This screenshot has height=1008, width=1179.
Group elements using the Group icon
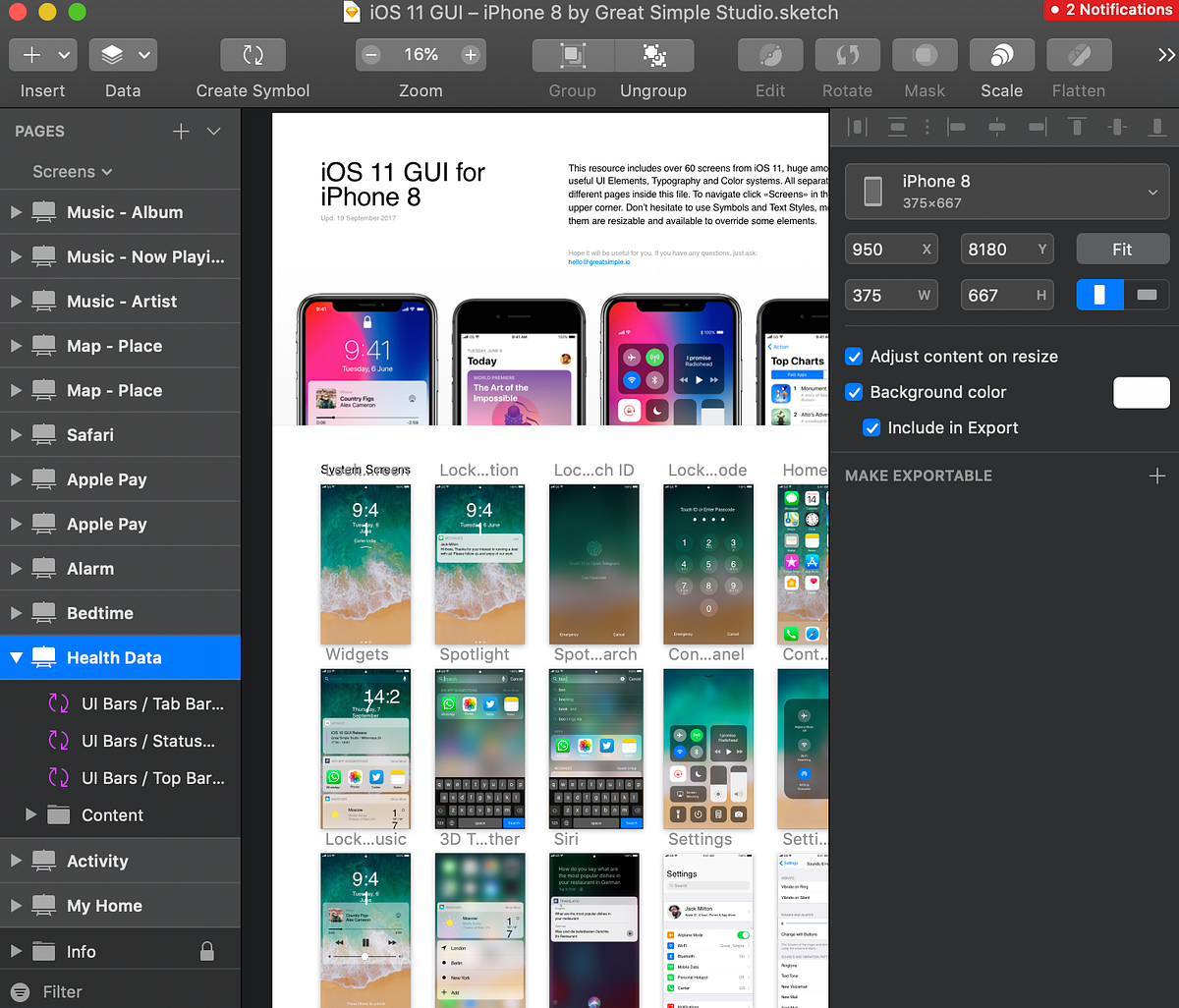571,55
